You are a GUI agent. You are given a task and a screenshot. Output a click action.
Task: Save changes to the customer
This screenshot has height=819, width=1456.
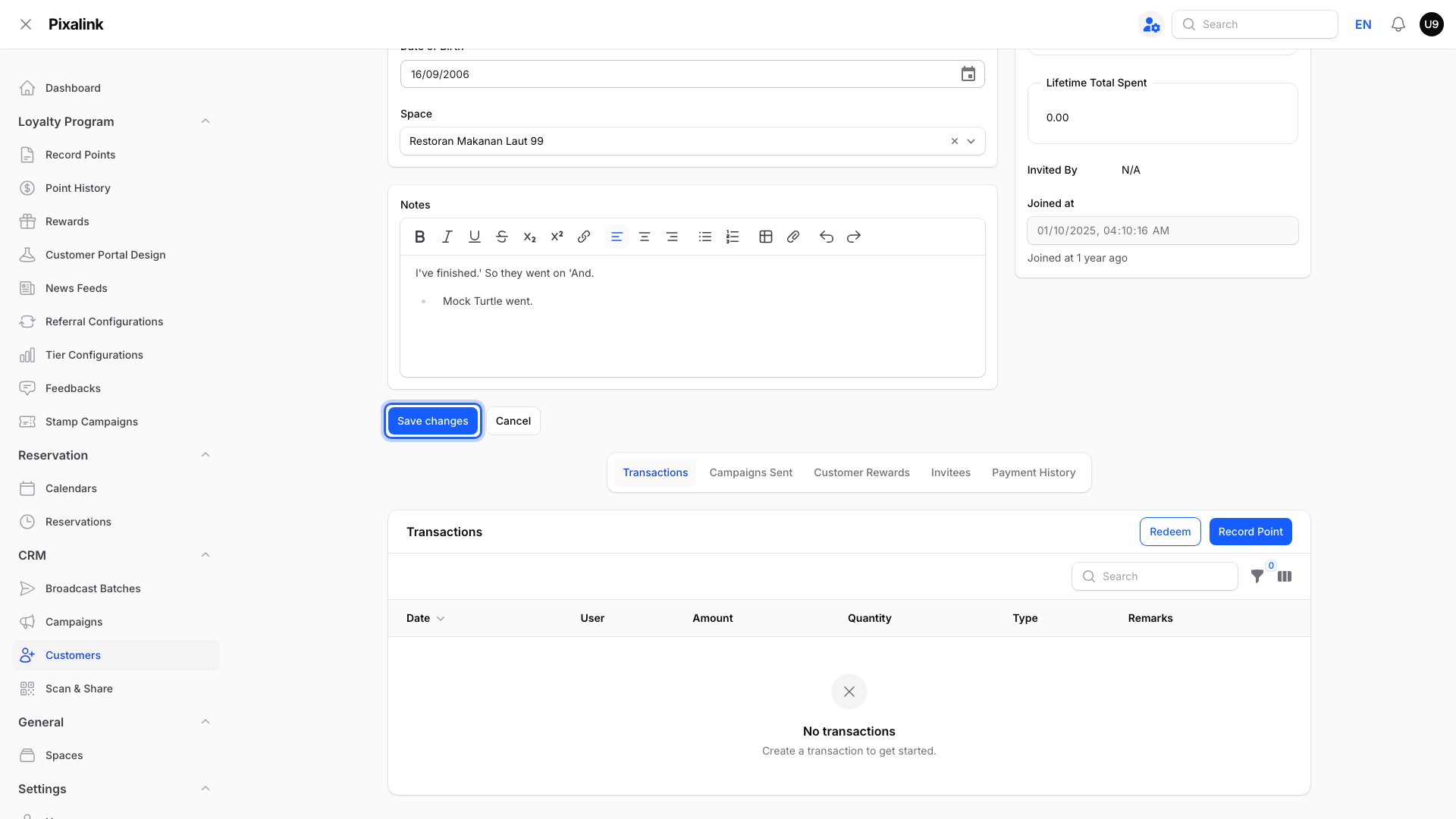(x=432, y=421)
